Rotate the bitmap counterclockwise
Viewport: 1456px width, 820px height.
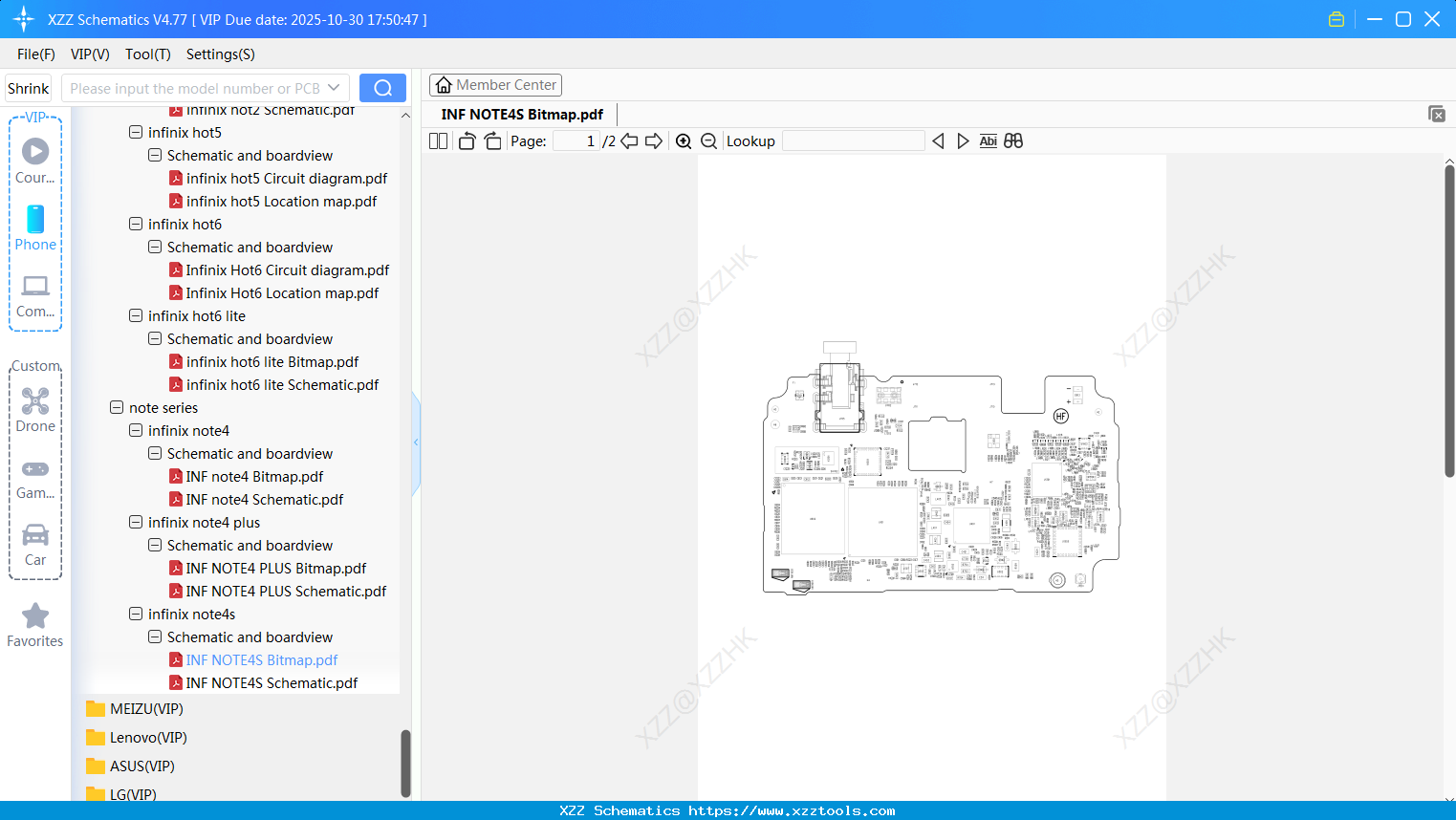[x=466, y=140]
